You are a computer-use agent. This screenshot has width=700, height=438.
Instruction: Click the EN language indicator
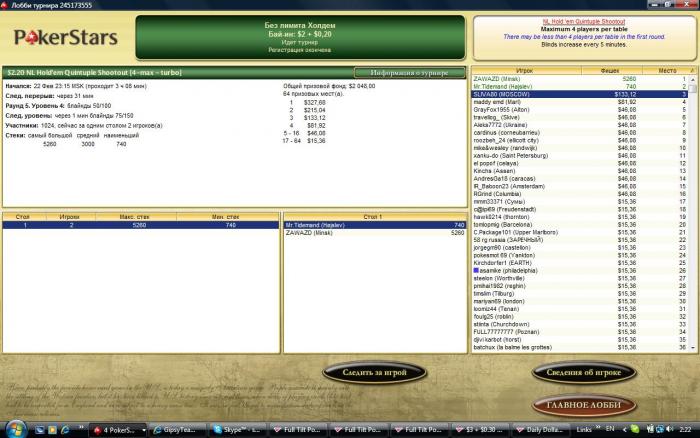click(x=610, y=429)
